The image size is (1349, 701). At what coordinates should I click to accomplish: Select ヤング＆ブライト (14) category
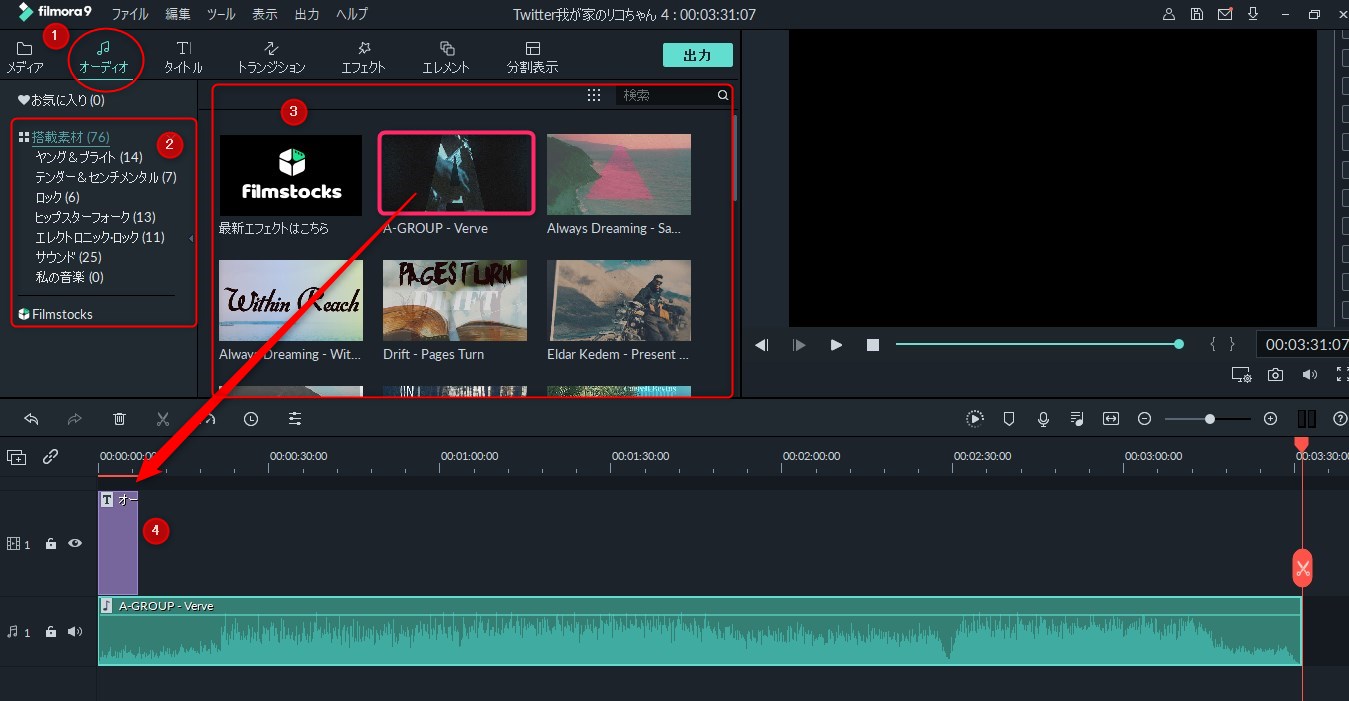(x=89, y=157)
